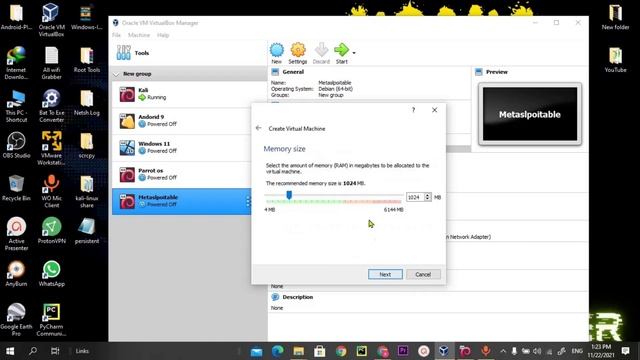
Task: Open the Windows Start menu
Action: pyautogui.click(x=10, y=351)
